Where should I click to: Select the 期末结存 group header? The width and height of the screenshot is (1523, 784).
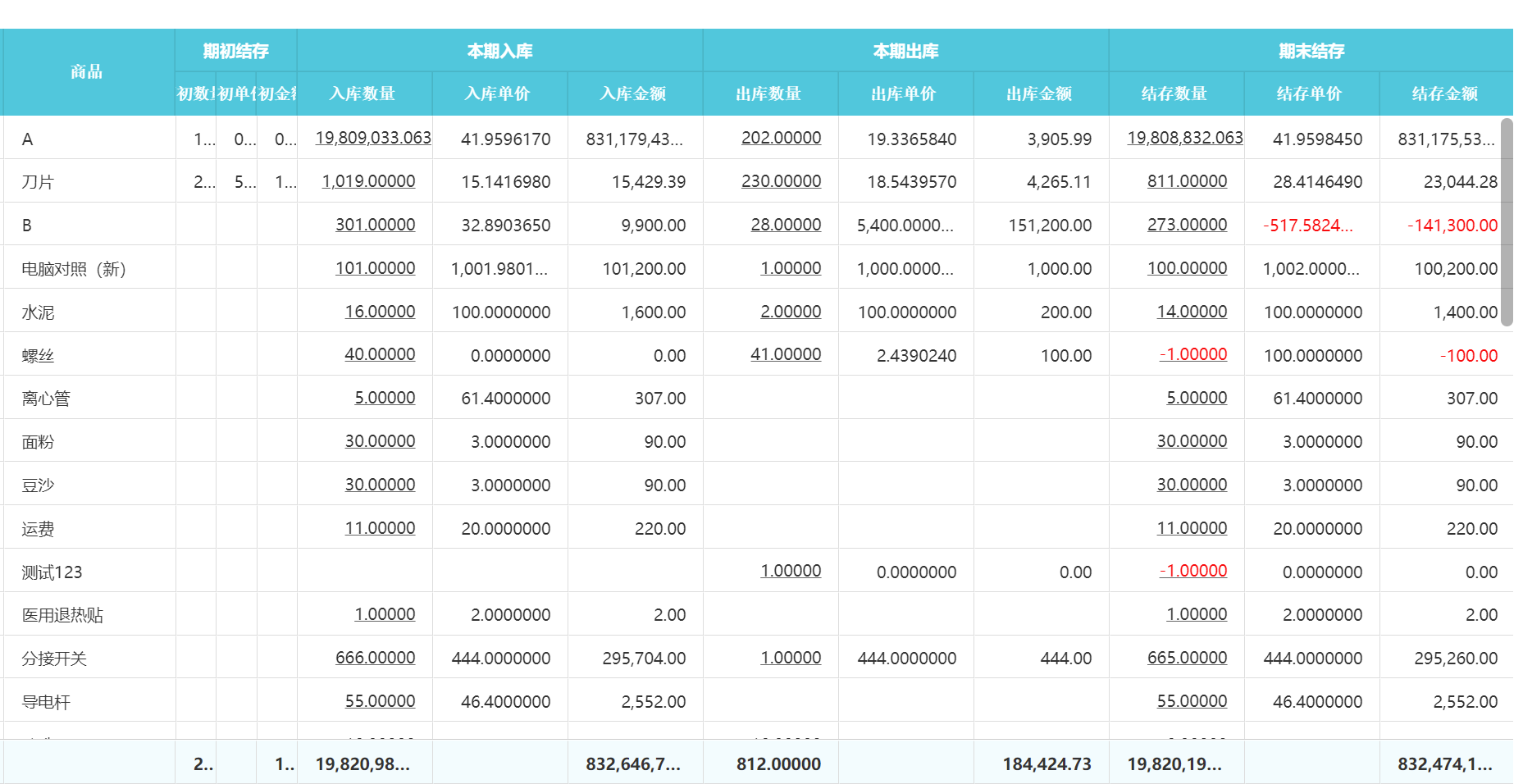[1311, 51]
